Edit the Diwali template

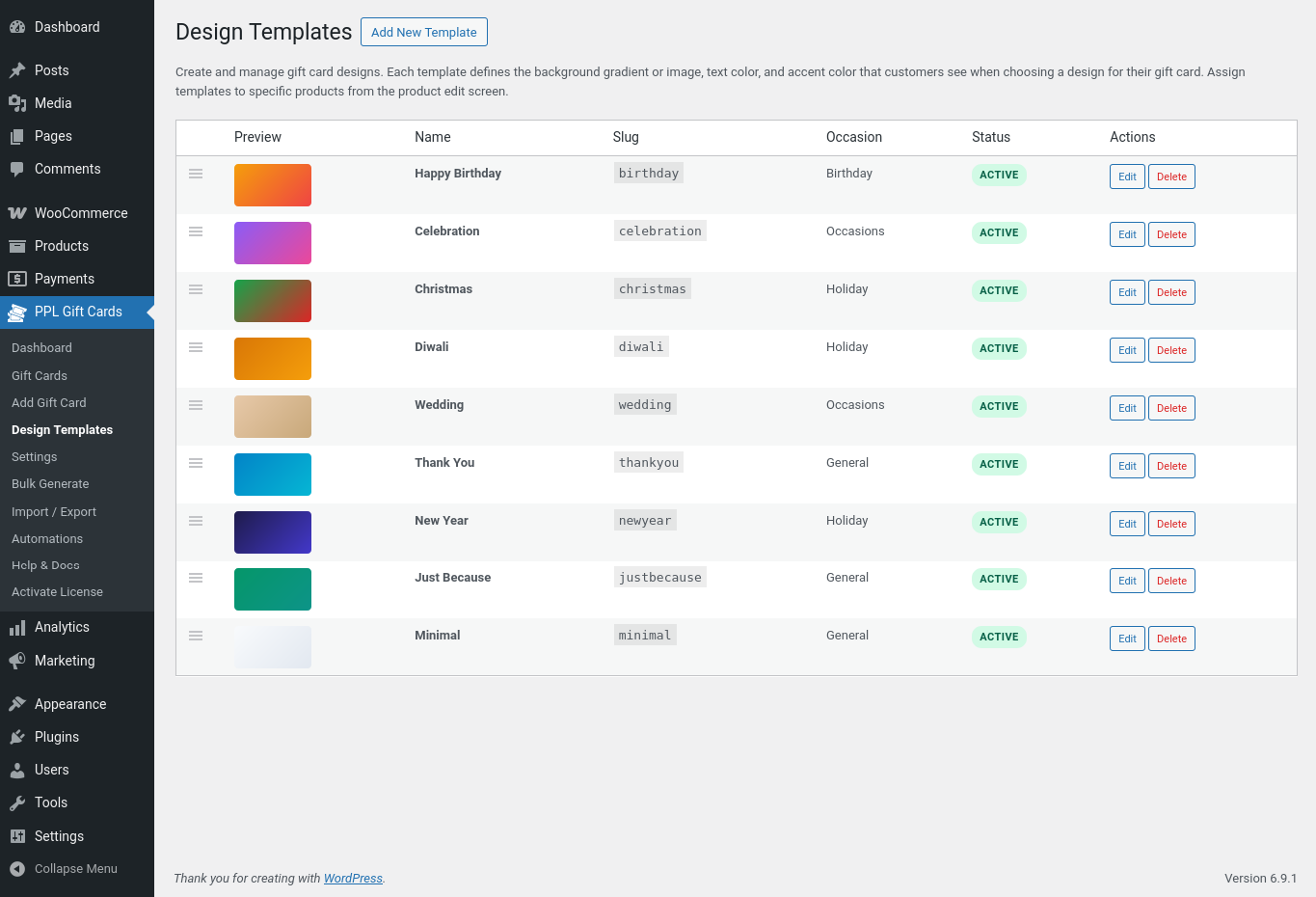tap(1127, 350)
